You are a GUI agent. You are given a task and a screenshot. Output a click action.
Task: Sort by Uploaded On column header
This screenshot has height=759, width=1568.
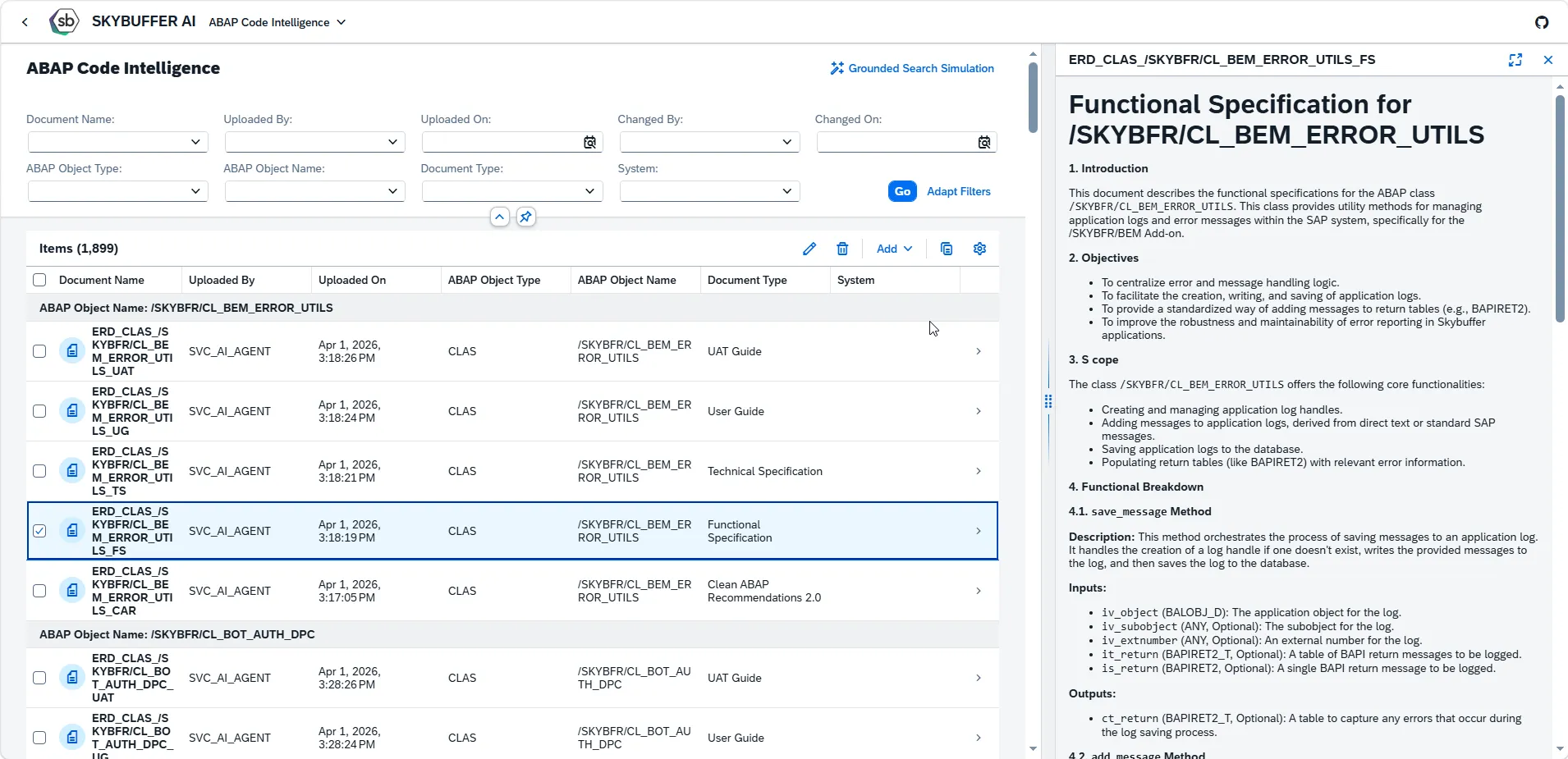(376, 280)
